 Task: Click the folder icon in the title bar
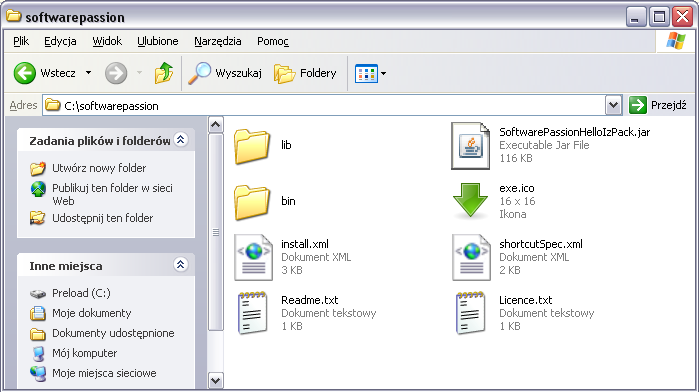13,17
